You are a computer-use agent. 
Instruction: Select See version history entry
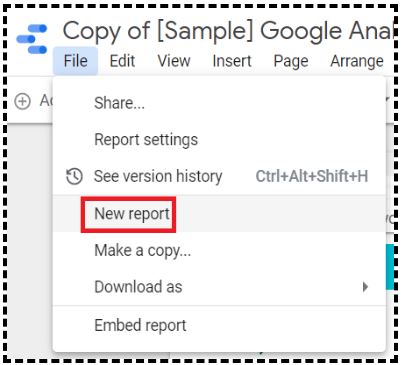(219, 176)
